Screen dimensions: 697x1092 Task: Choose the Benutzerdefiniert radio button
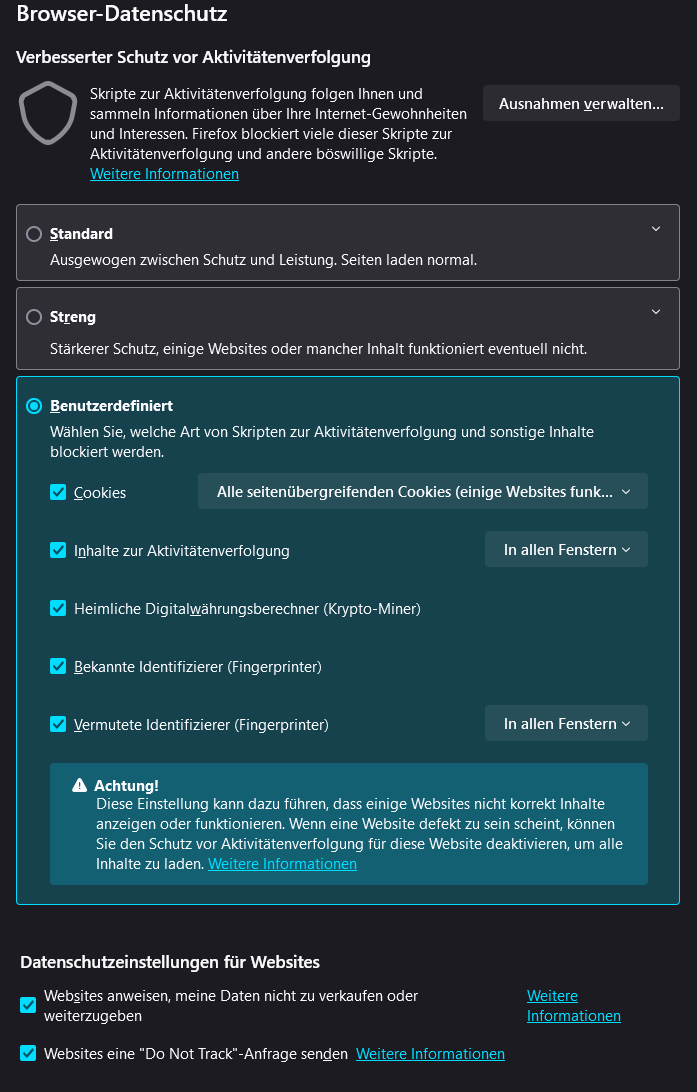click(34, 406)
